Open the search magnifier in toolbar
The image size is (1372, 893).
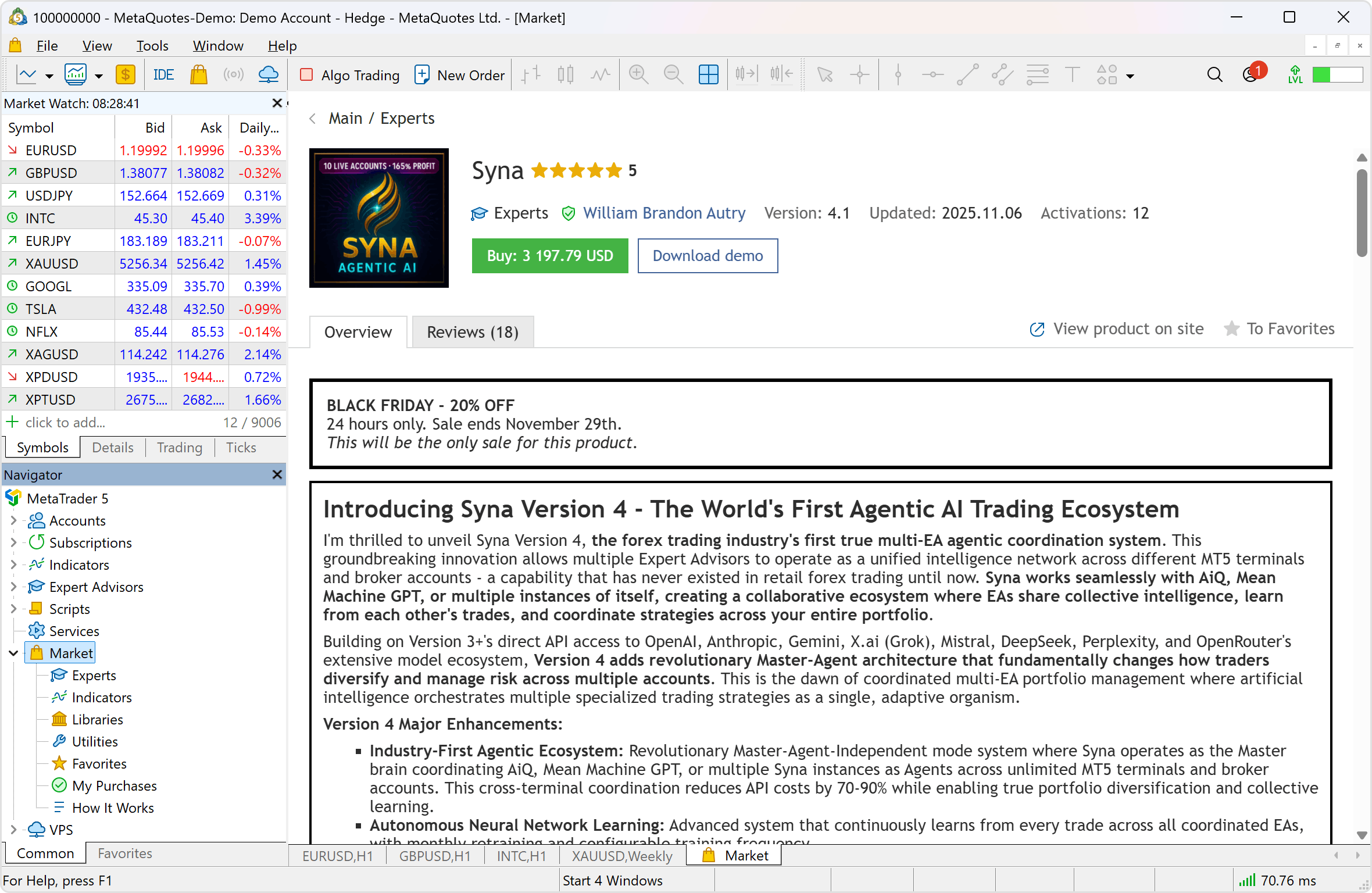point(1214,75)
